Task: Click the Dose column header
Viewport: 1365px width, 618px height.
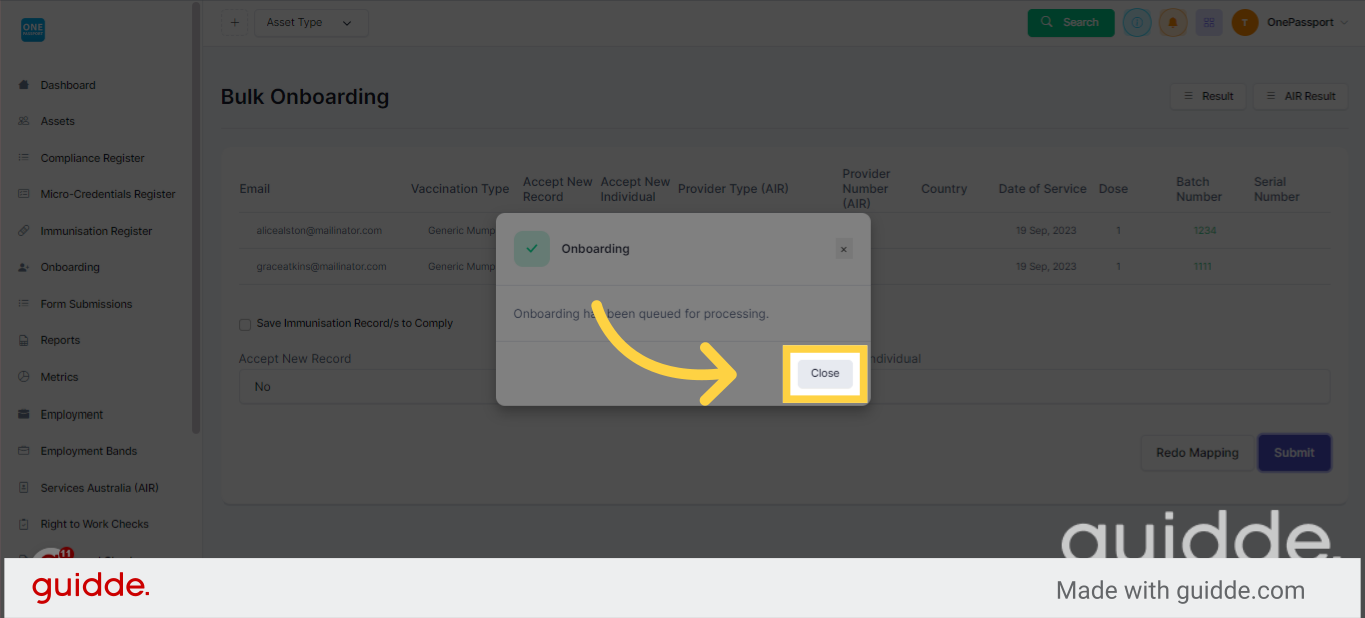Action: [x=1113, y=189]
